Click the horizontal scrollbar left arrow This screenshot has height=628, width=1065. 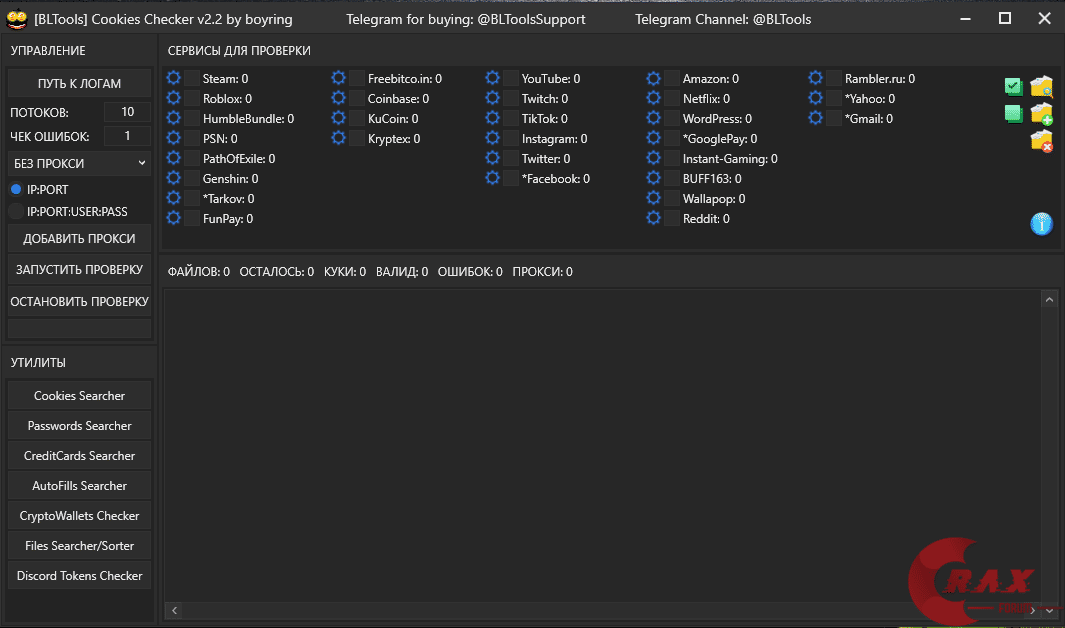click(x=175, y=610)
